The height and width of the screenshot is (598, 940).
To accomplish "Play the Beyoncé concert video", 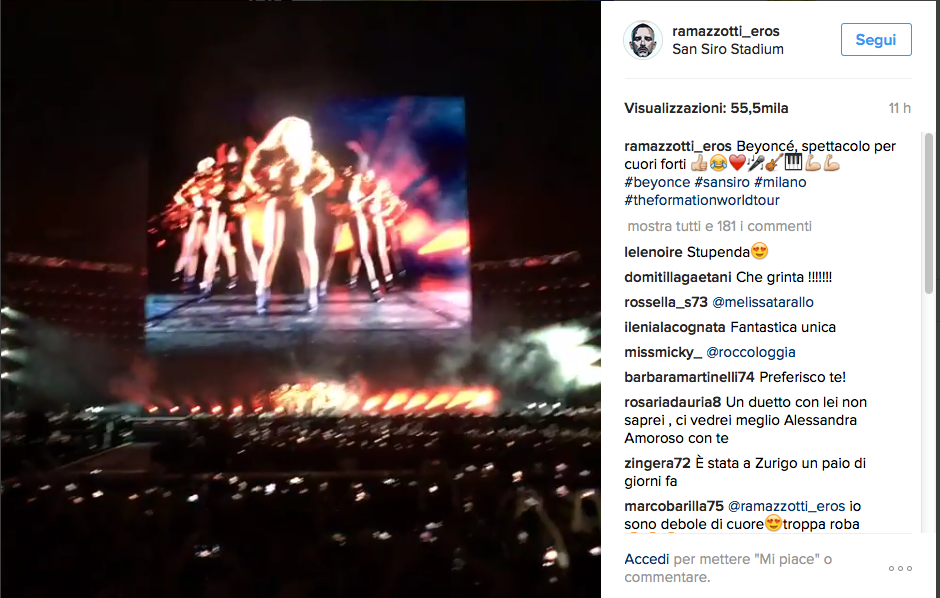I will tap(300, 299).
